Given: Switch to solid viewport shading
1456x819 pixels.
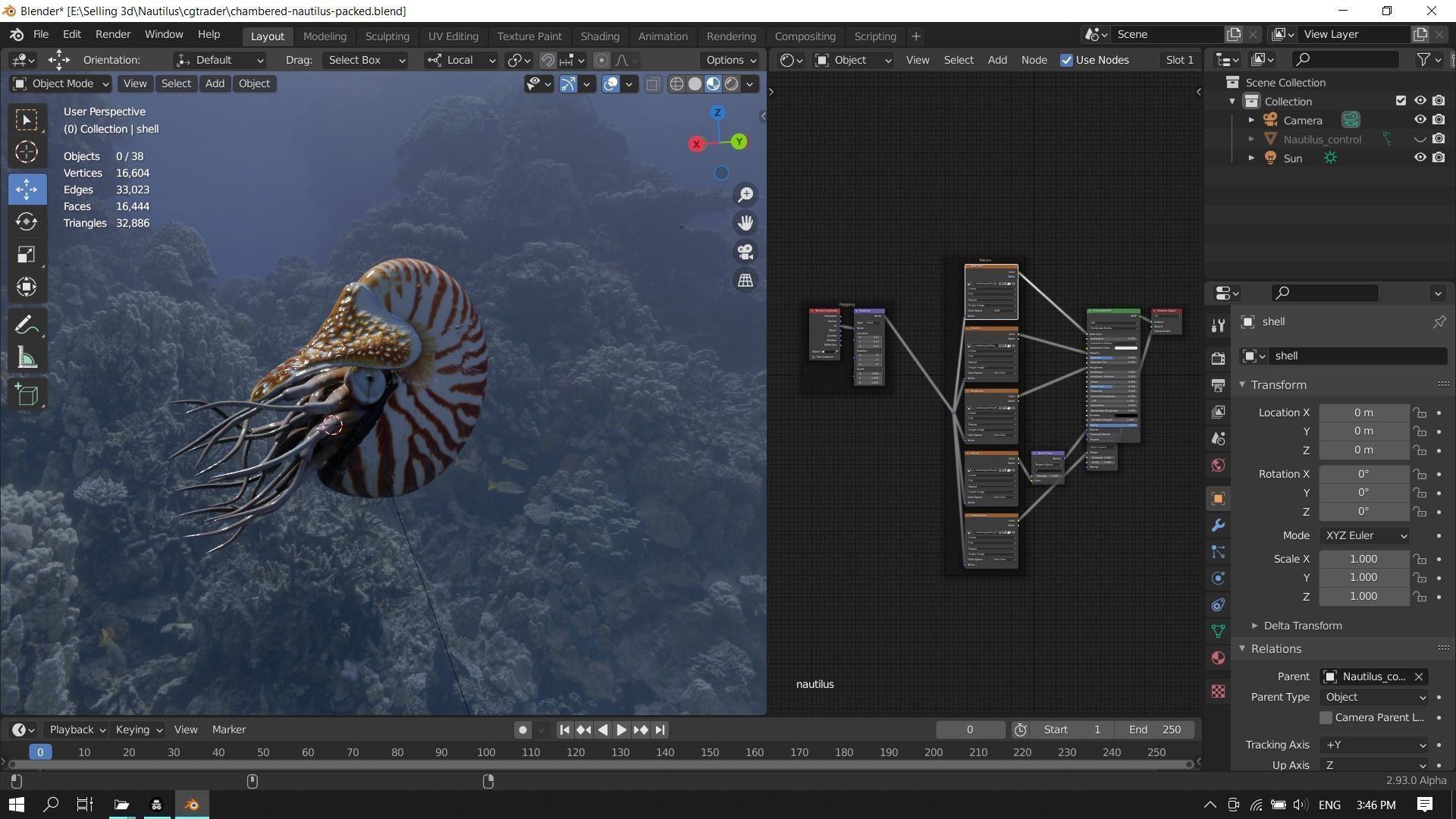Looking at the screenshot, I should pos(695,84).
